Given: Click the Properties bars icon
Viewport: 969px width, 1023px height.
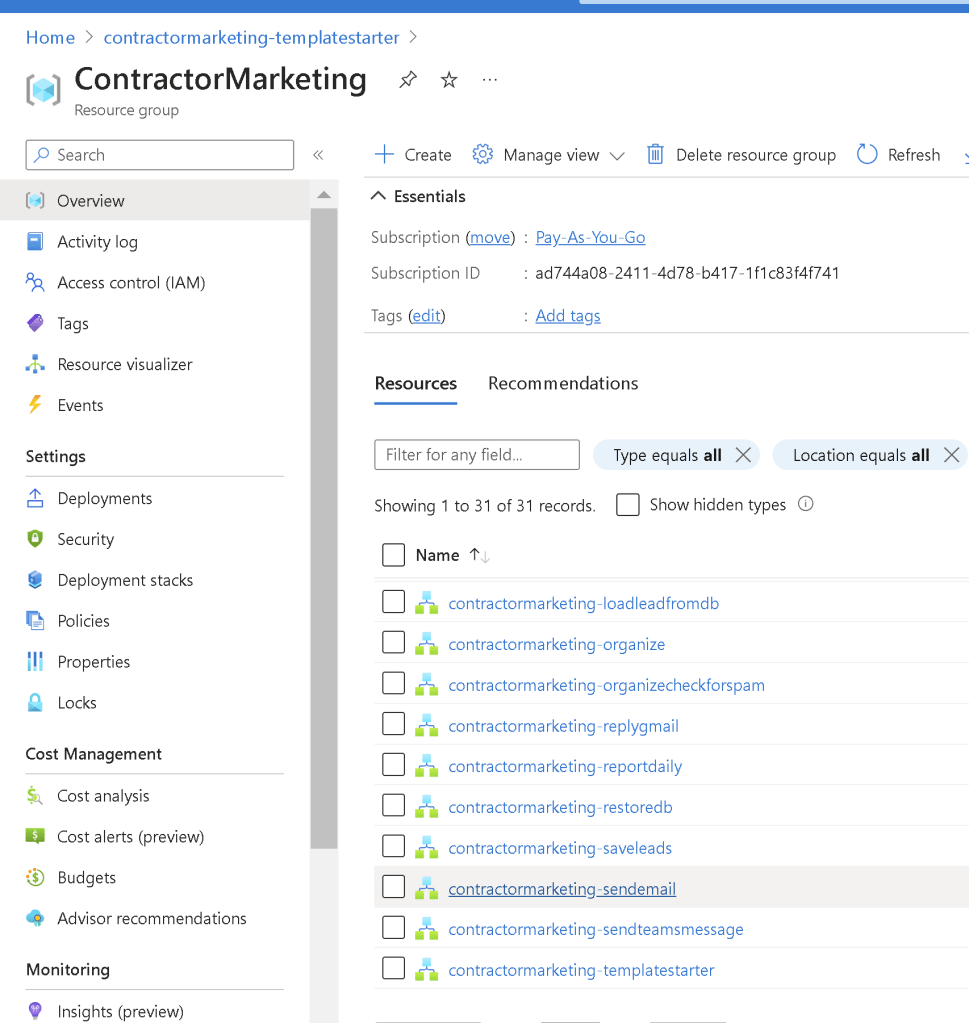Looking at the screenshot, I should 35,662.
